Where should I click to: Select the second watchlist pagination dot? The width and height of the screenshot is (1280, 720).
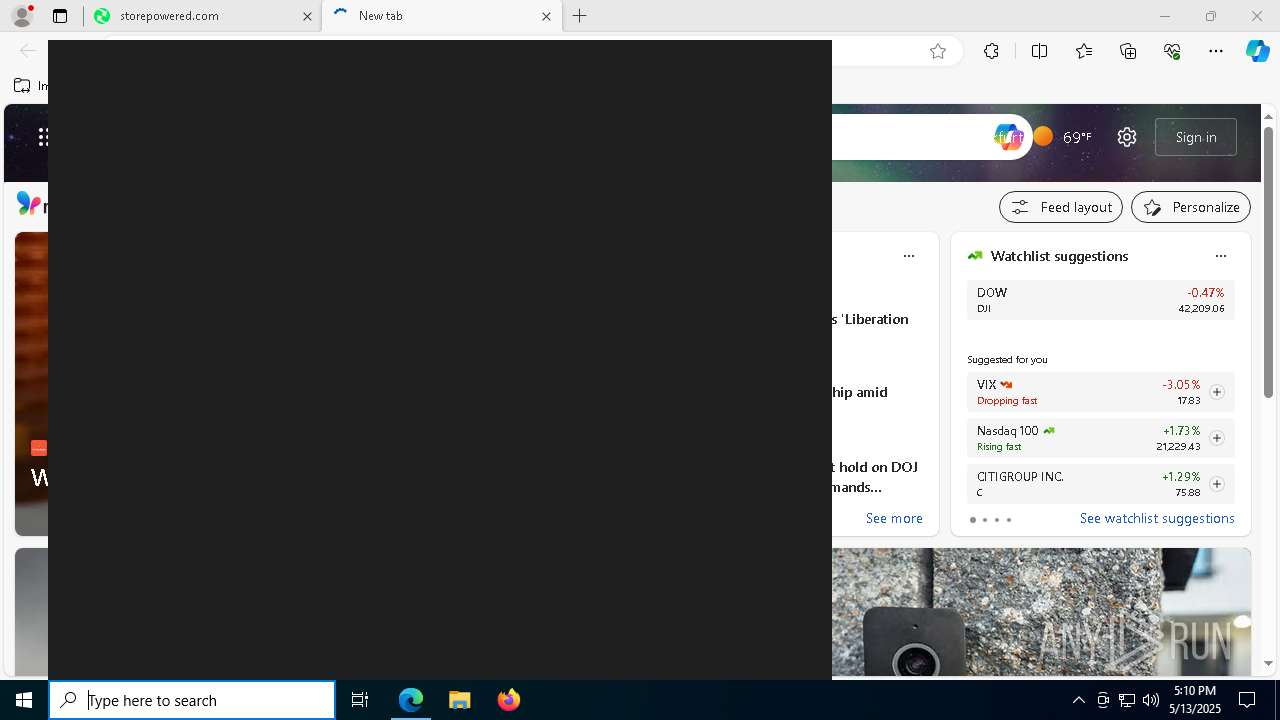click(x=985, y=520)
